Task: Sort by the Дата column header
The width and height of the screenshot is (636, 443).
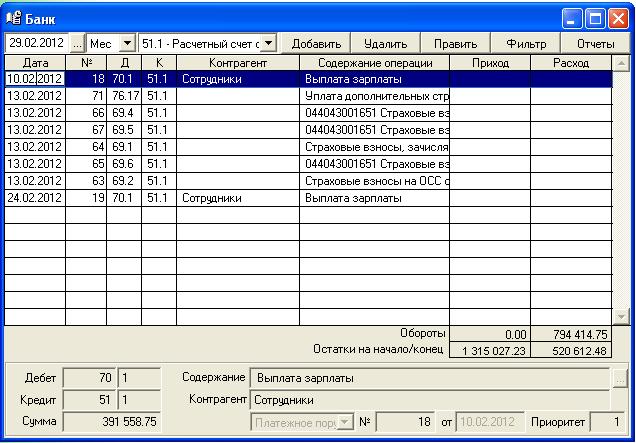Action: [35, 63]
